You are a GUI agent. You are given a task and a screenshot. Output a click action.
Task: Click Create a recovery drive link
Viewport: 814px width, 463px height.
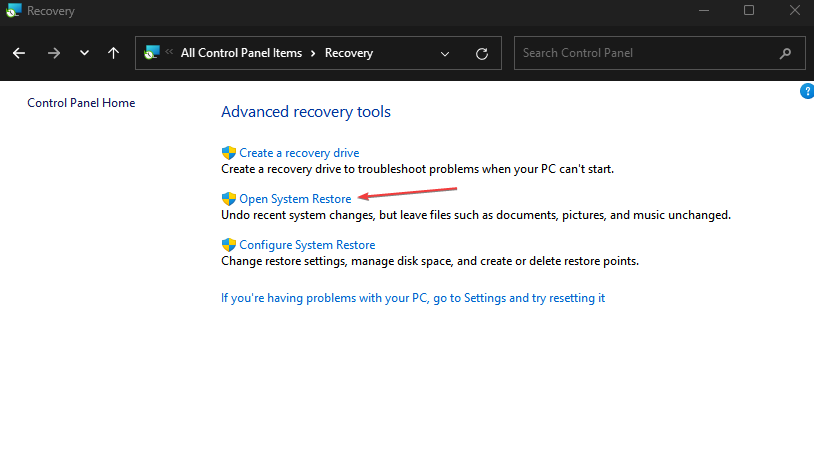299,153
